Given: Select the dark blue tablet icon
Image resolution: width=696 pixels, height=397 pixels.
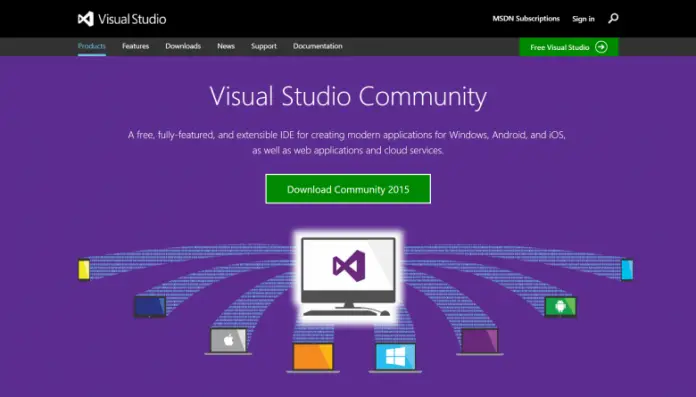Looking at the screenshot, I should [x=150, y=306].
